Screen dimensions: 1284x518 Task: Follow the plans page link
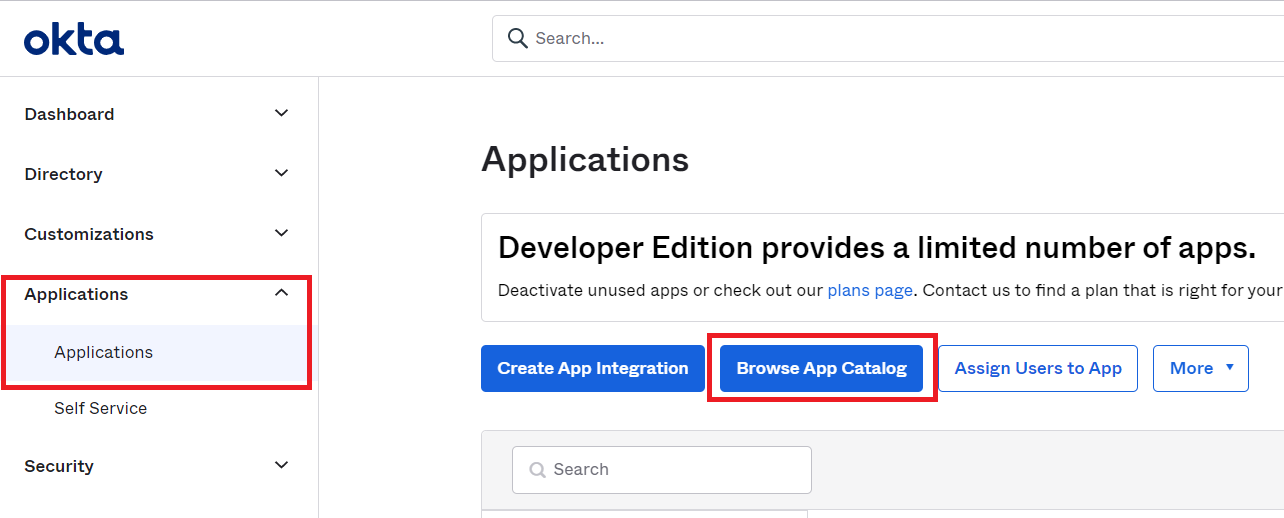870,290
